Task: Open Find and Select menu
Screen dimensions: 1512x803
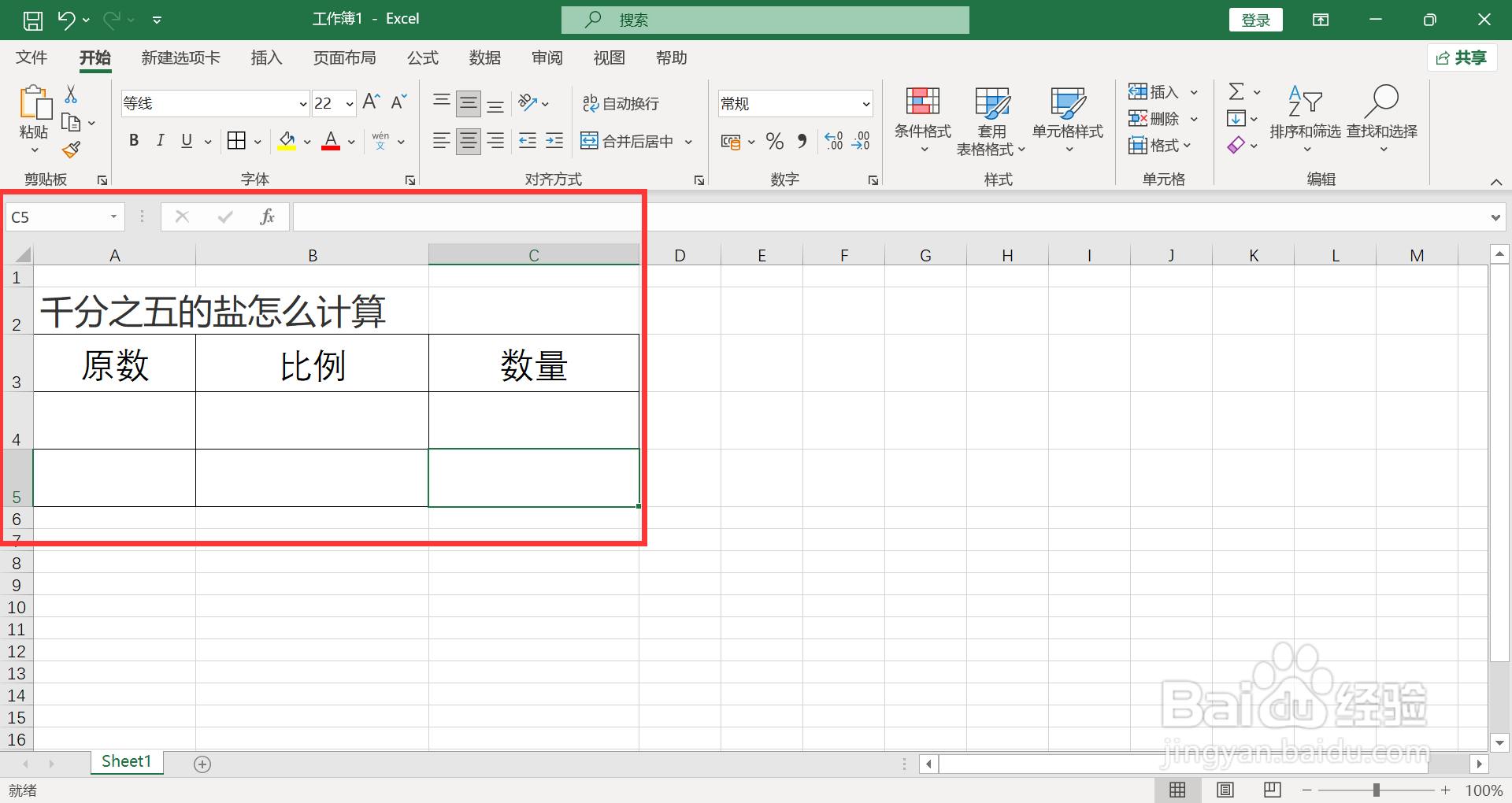Action: 1382,120
